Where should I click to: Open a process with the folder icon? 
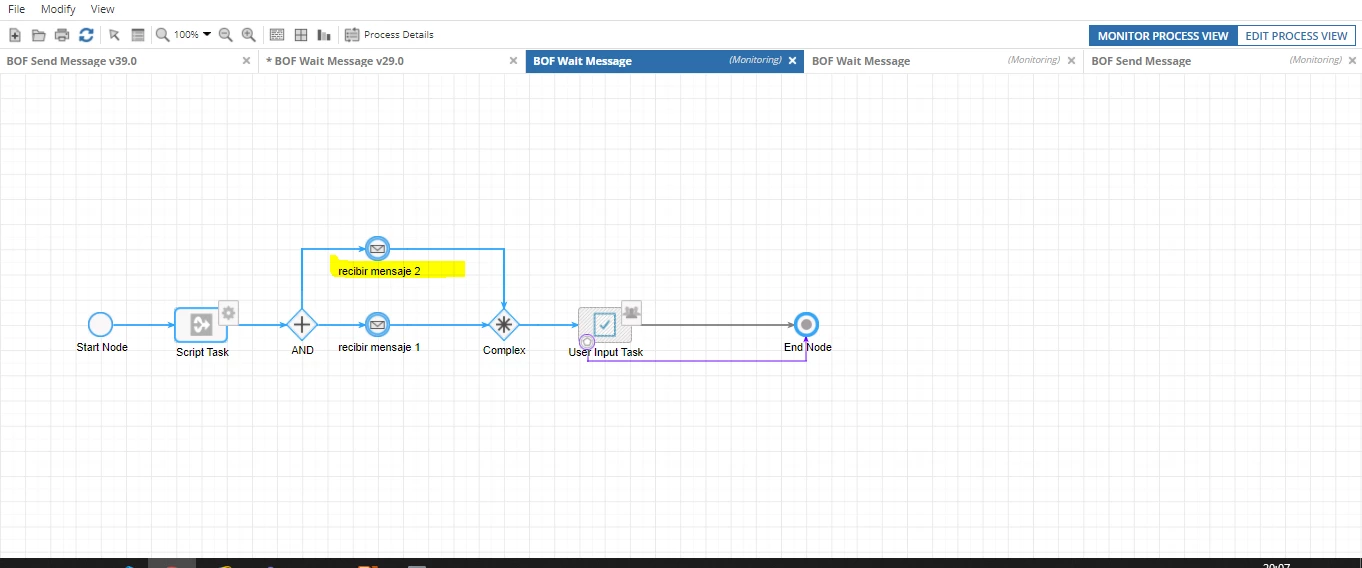click(39, 35)
